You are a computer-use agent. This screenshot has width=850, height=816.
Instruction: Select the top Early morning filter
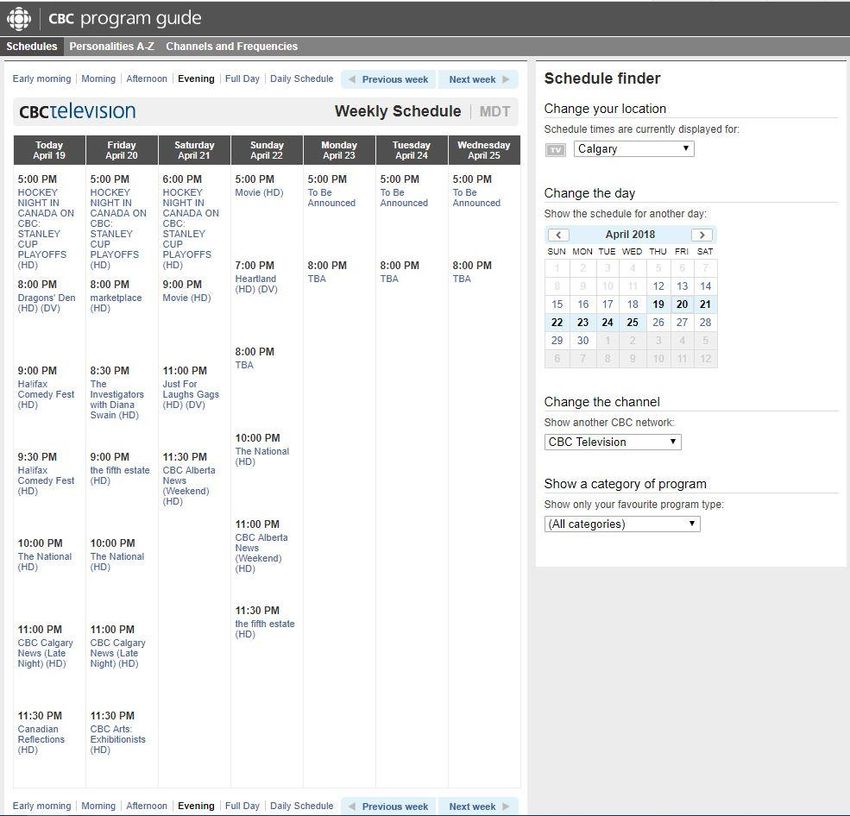(42, 79)
